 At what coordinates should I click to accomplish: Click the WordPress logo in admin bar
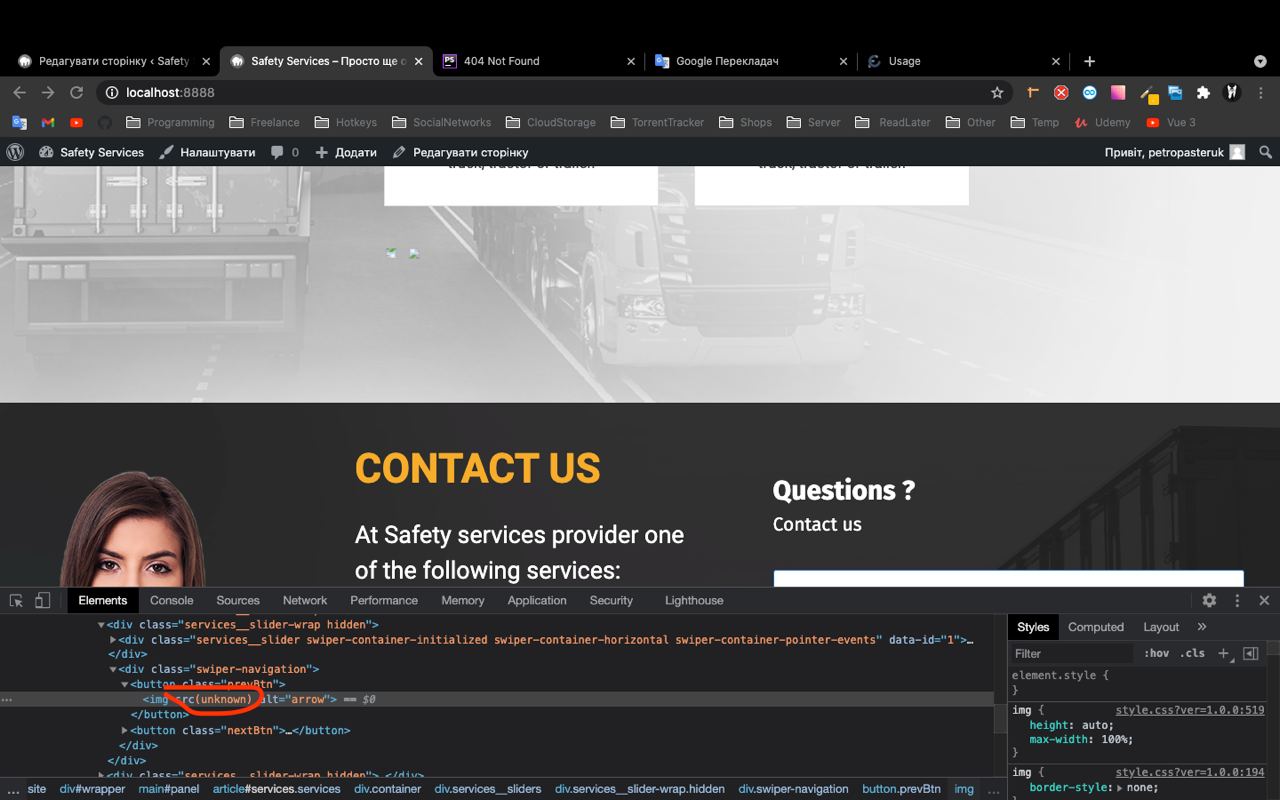coord(15,152)
